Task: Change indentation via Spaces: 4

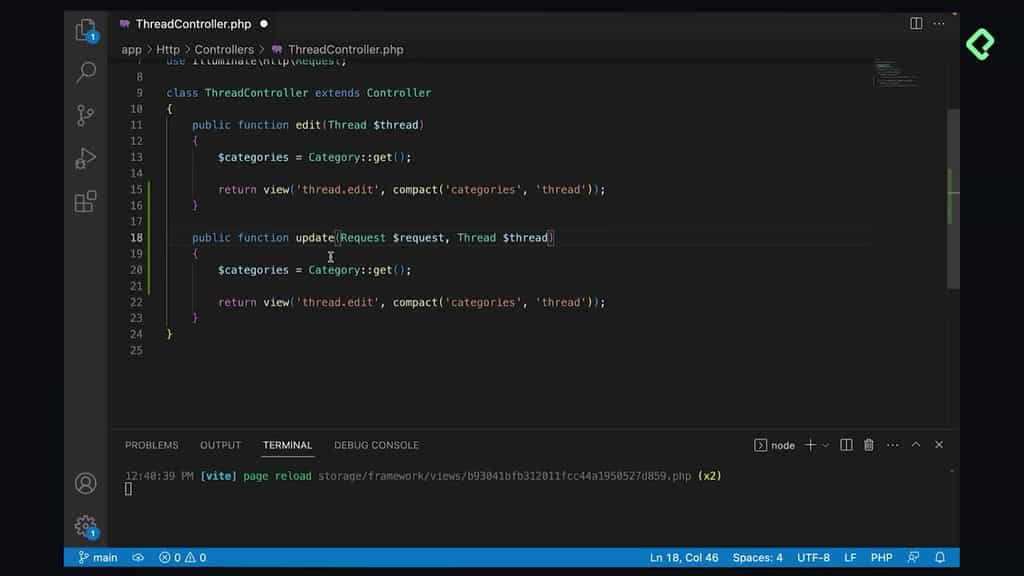Action: point(758,557)
